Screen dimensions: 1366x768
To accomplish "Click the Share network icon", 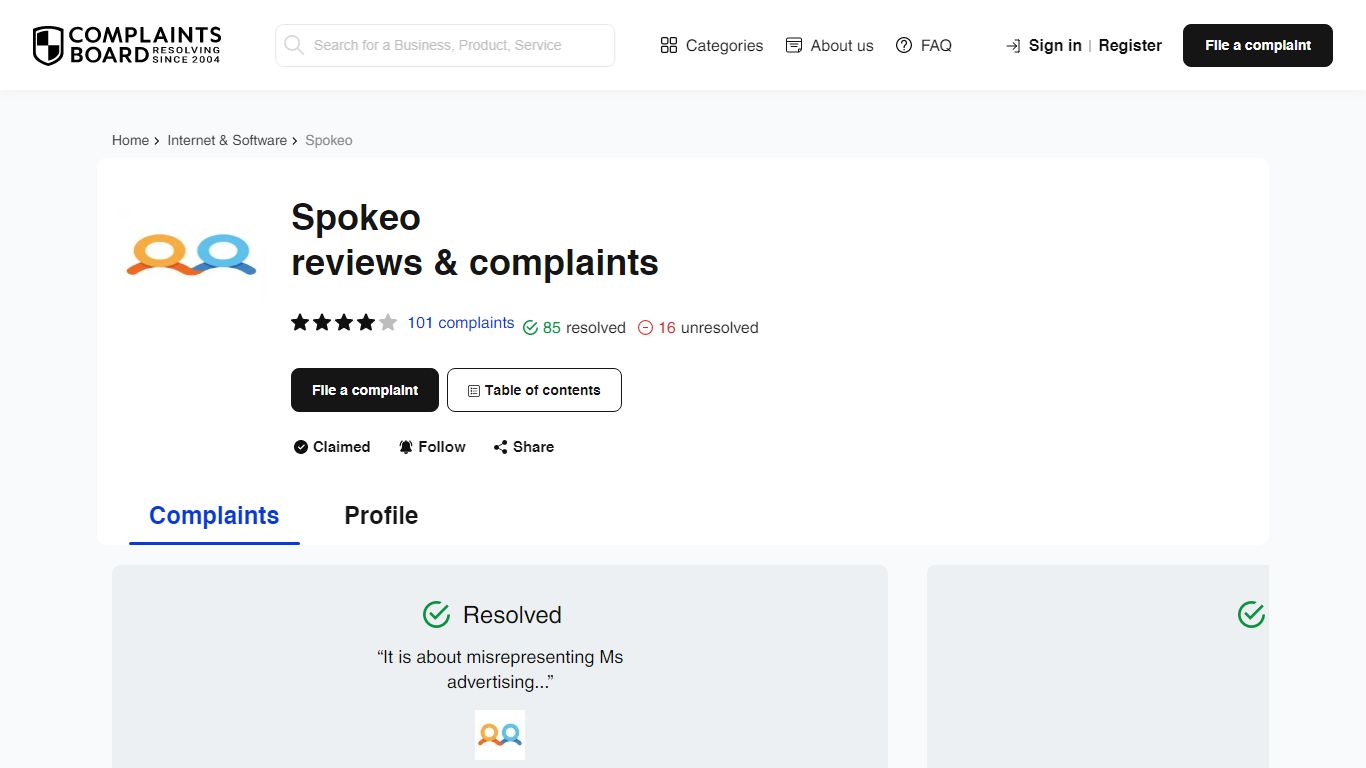I will point(501,447).
